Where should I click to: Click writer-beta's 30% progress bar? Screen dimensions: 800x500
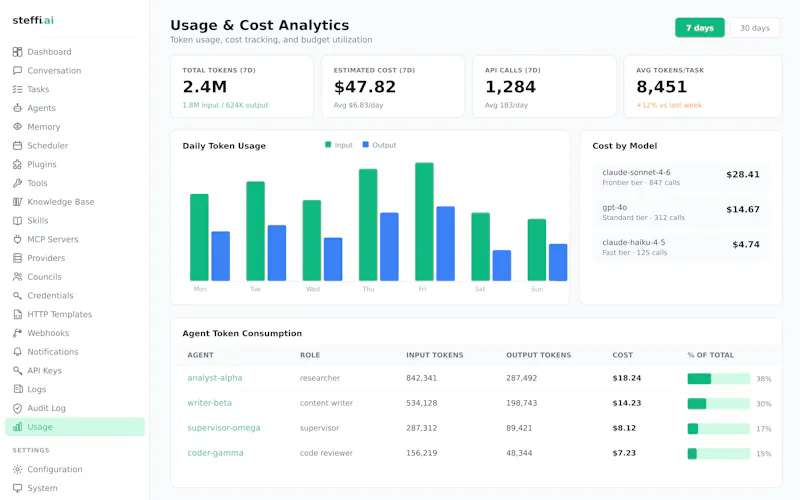click(718, 404)
